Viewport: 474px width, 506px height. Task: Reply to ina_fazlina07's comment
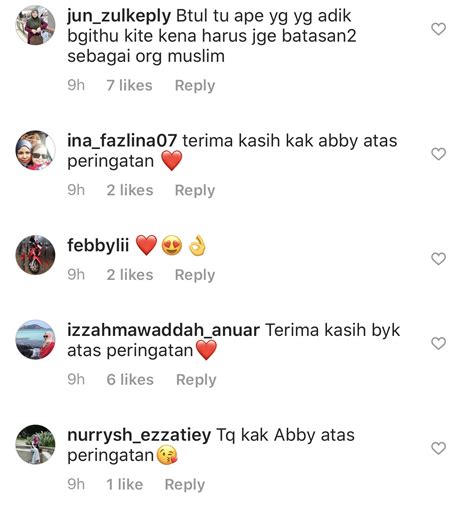pos(195,190)
